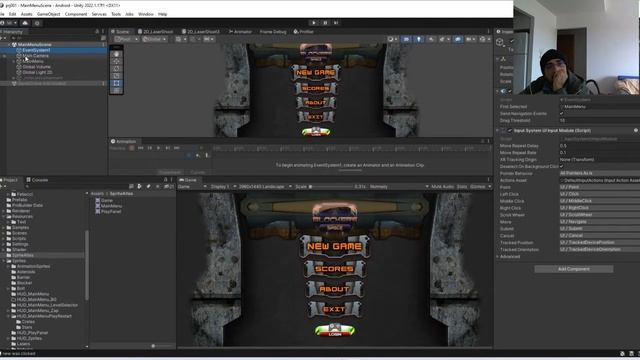Click the Drag Threshold value field
This screenshot has width=640, height=360.
[600, 120]
